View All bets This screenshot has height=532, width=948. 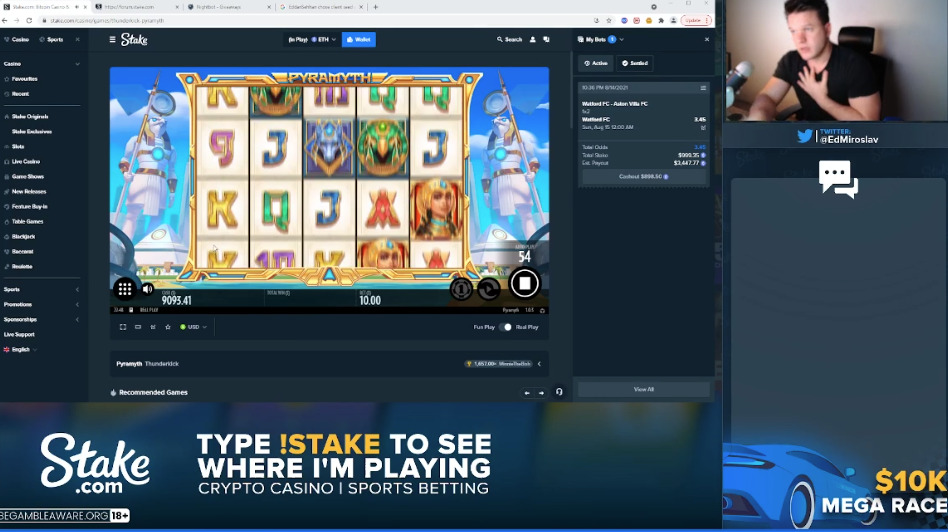pos(643,389)
